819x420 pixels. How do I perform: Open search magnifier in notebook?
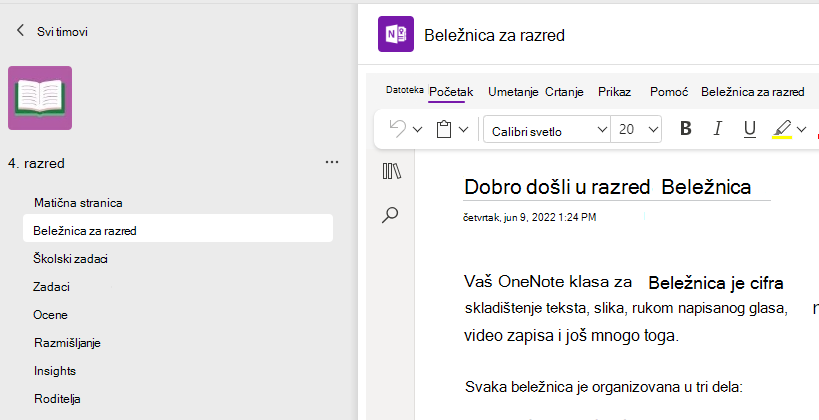390,215
